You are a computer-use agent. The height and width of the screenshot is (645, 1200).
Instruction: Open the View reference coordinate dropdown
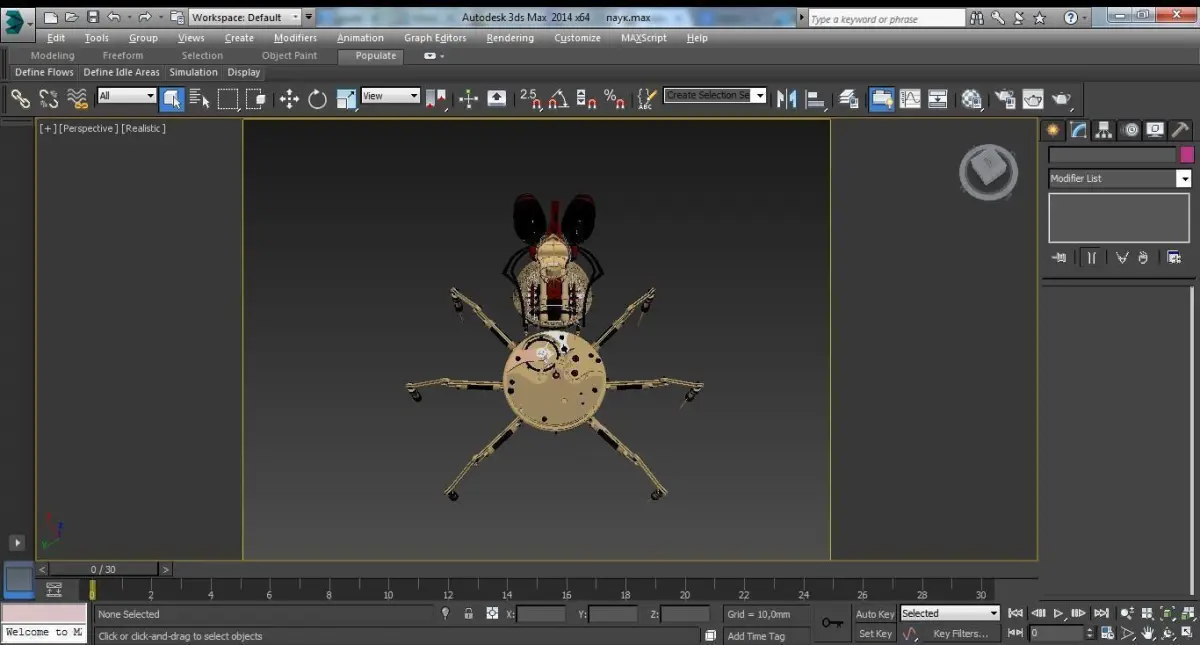pos(390,96)
